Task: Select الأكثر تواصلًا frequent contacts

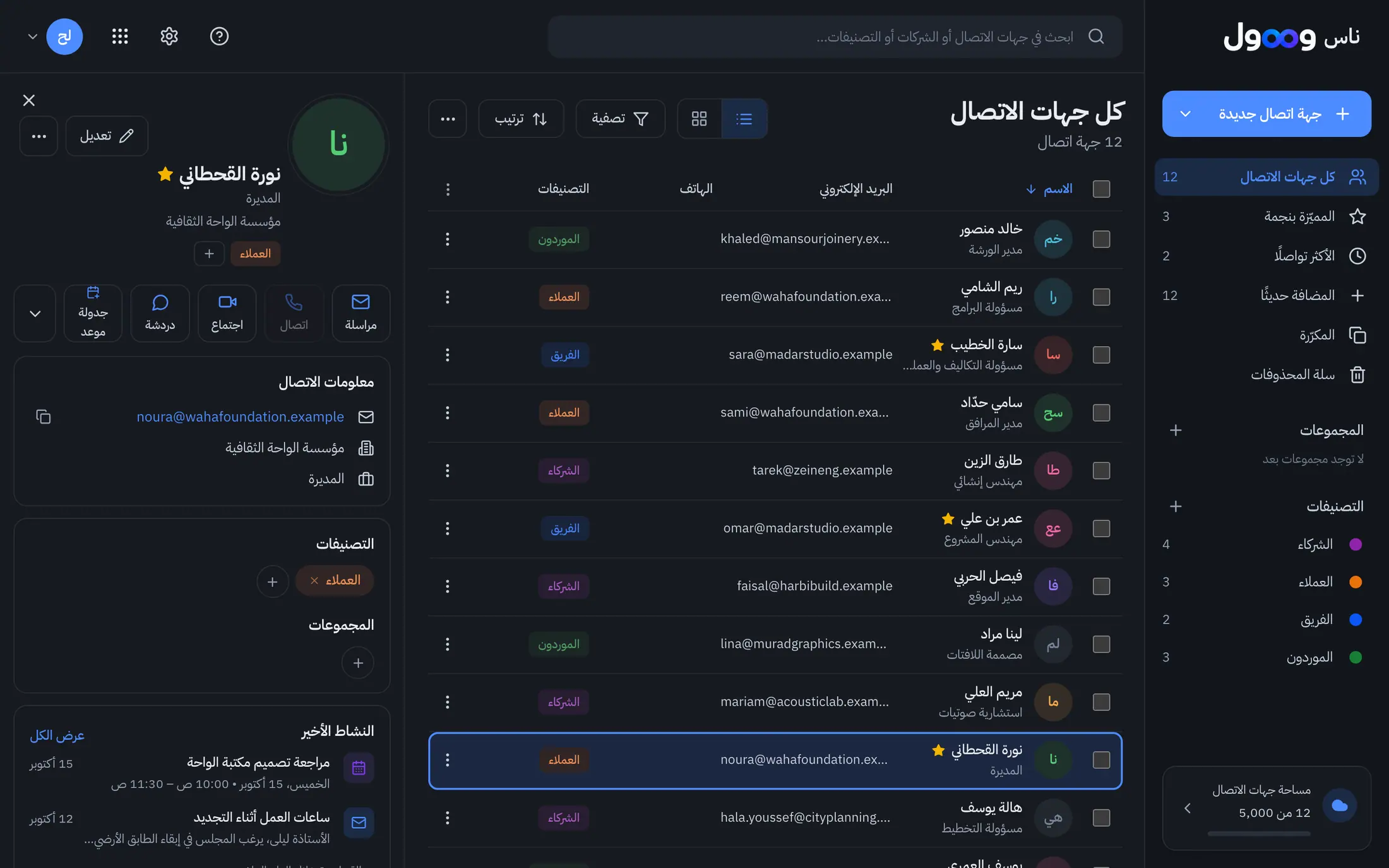Action: pyautogui.click(x=1267, y=256)
